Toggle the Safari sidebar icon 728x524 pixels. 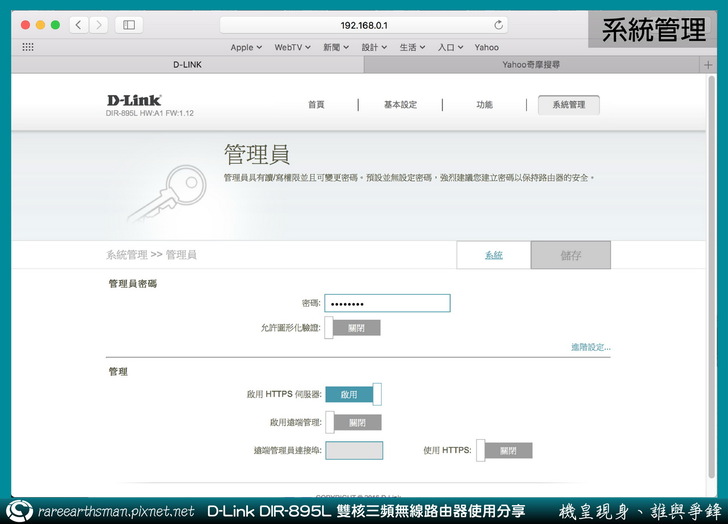coord(130,25)
